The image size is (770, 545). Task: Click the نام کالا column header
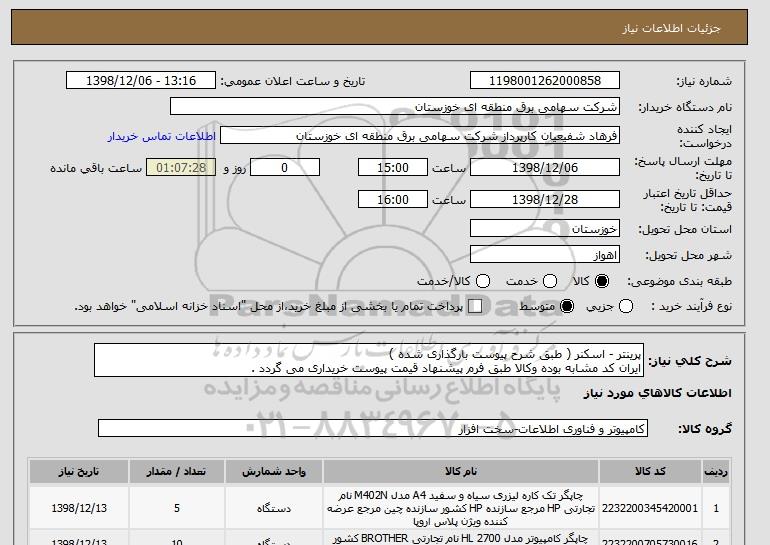[x=461, y=471]
